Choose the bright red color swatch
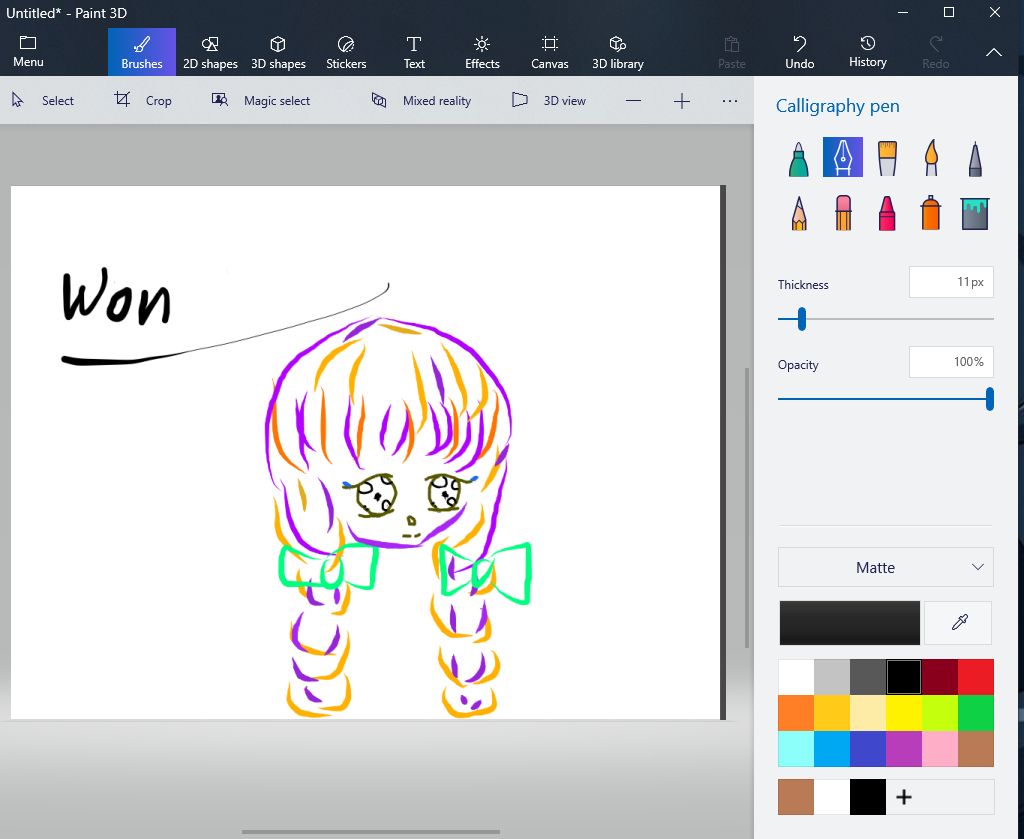 click(976, 677)
